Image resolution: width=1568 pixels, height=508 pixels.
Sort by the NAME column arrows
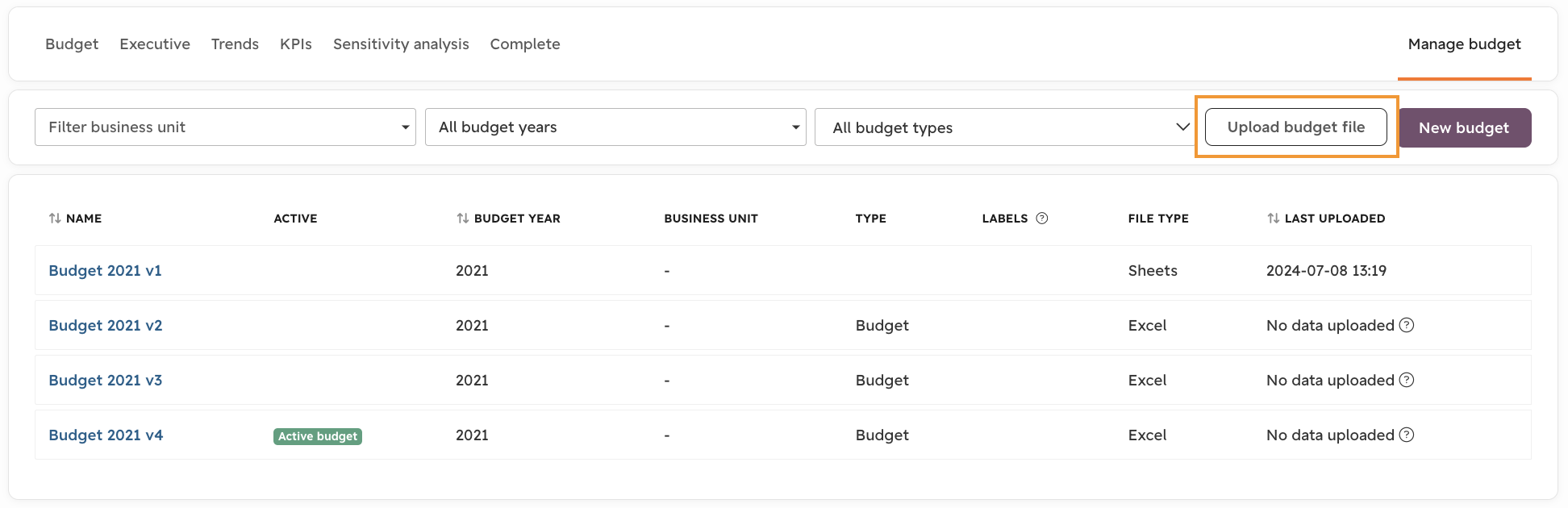click(x=55, y=219)
